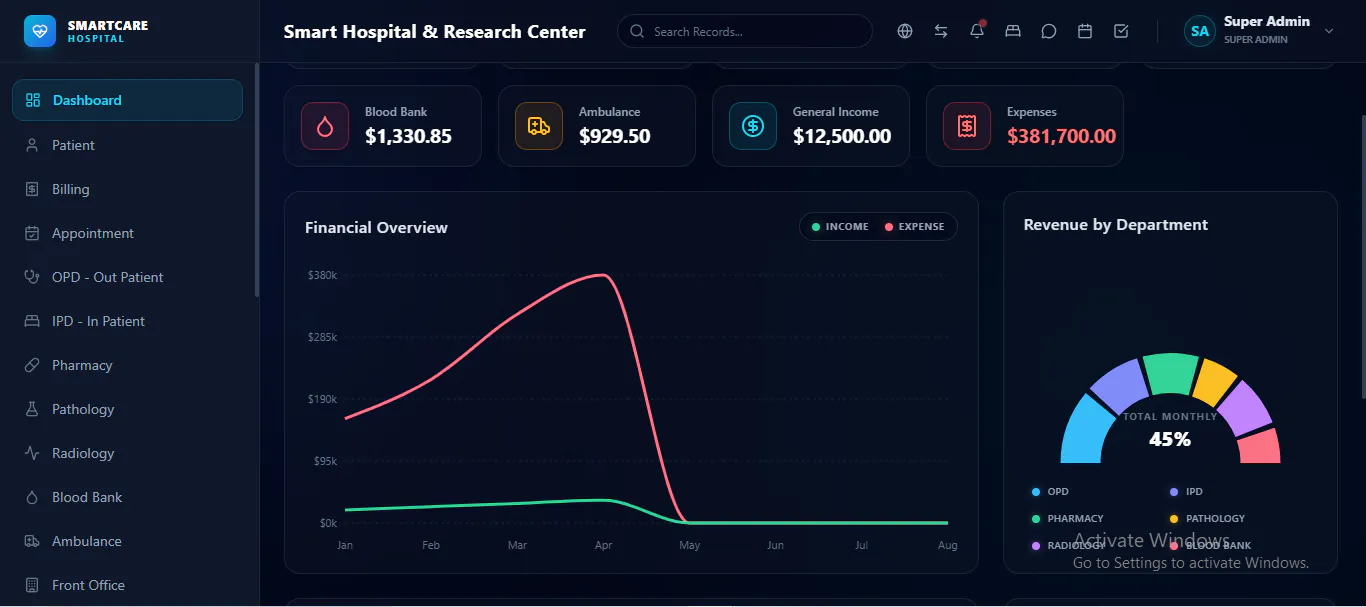The image size is (1366, 607).
Task: Click the Smart Hospital & Research Center title
Action: pos(435,31)
